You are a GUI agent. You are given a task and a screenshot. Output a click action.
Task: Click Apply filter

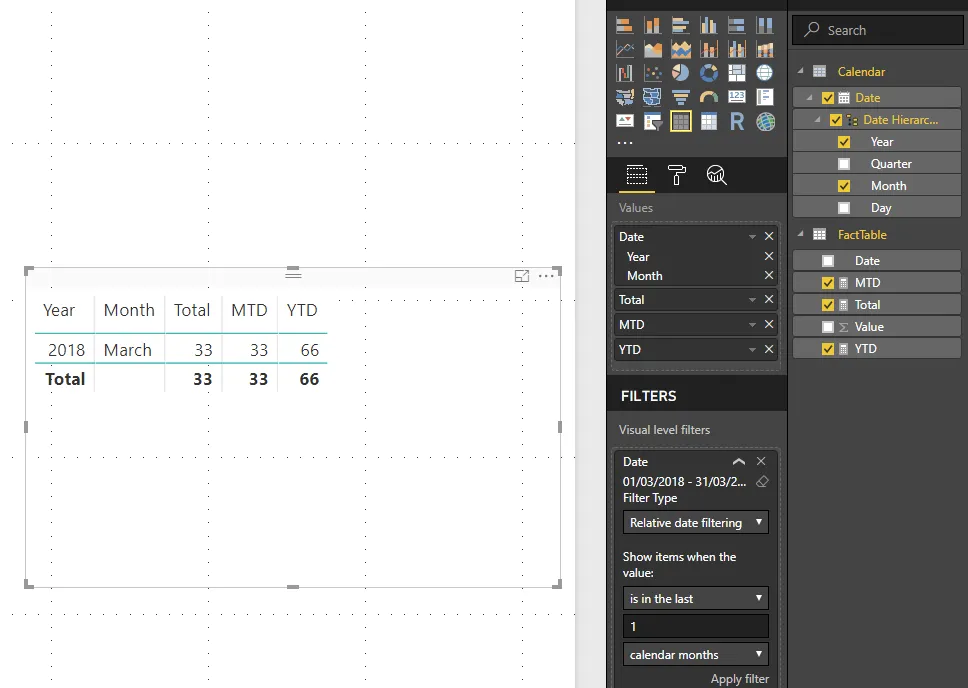tap(740, 679)
